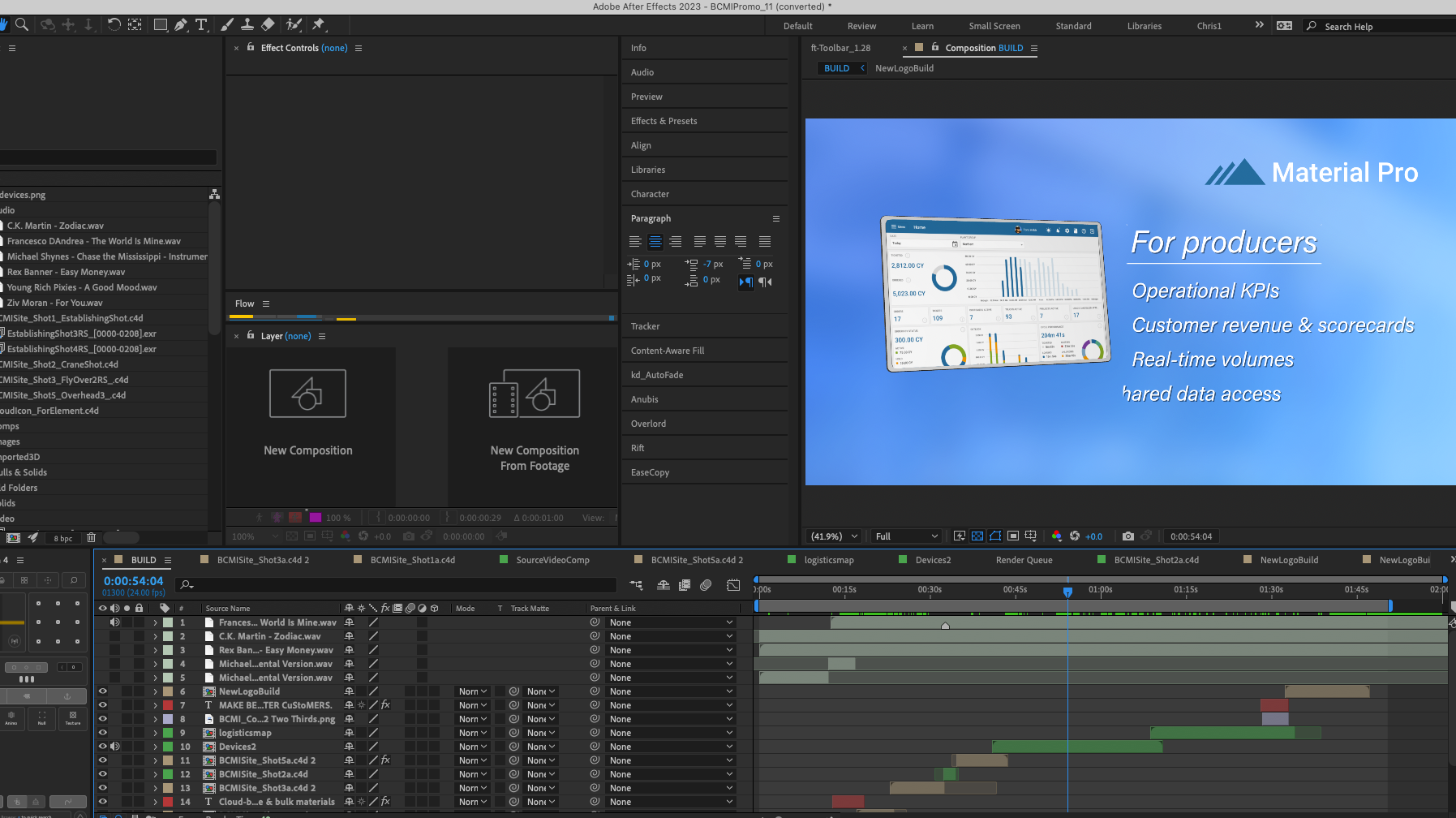Select the Eraser tool
This screenshot has height=818, width=1456.
(268, 25)
